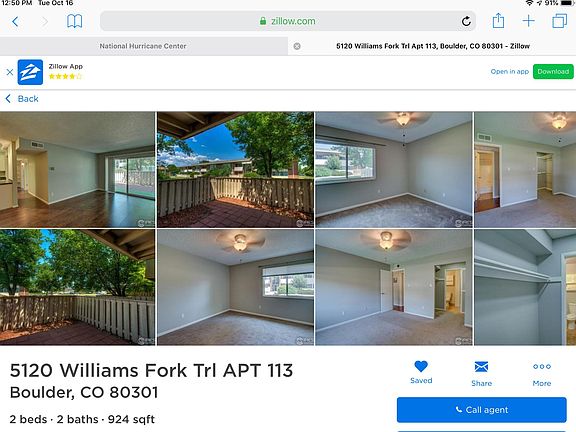Expand the More options menu

click(542, 374)
